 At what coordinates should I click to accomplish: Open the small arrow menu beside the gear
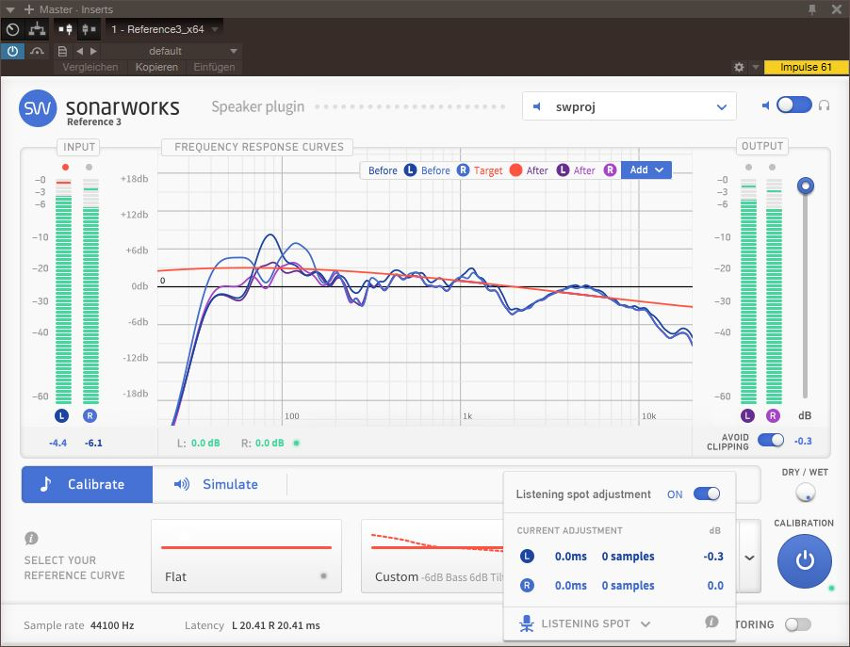pos(756,67)
